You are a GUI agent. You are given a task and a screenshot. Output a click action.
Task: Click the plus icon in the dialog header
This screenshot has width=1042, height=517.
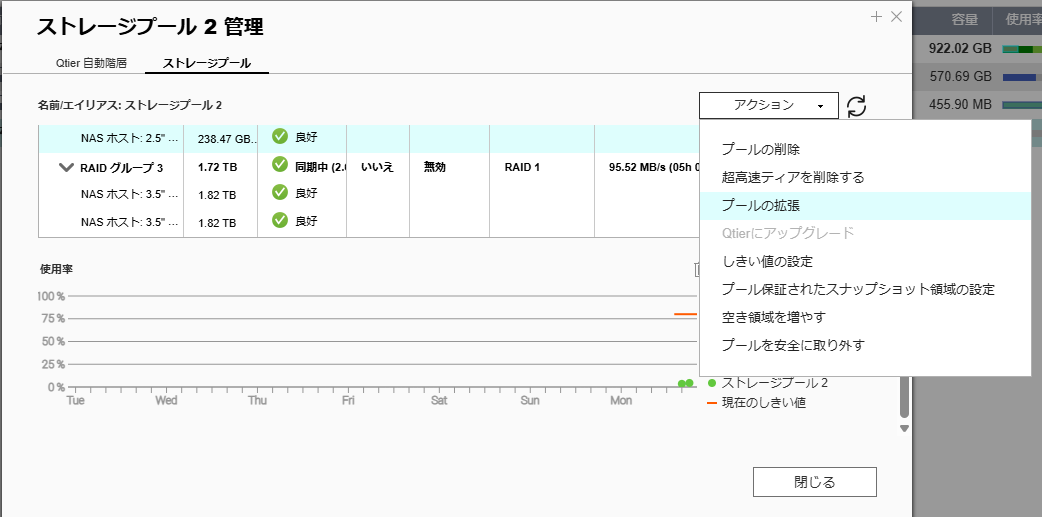(x=876, y=17)
